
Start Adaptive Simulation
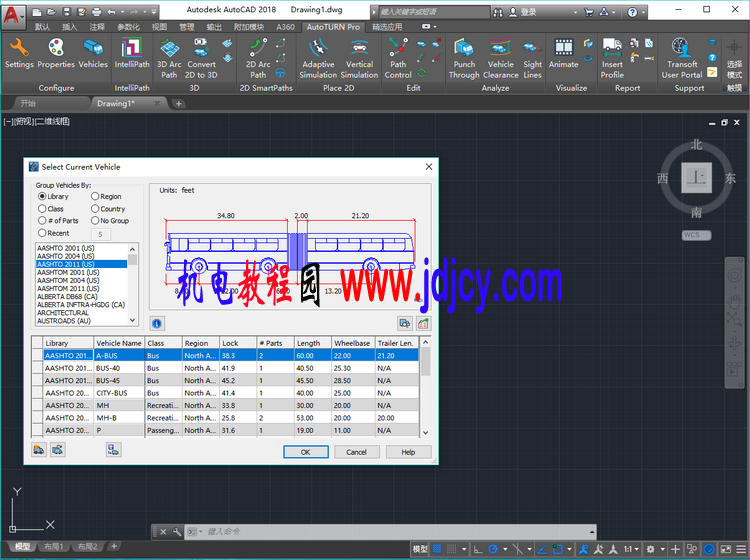[x=318, y=58]
